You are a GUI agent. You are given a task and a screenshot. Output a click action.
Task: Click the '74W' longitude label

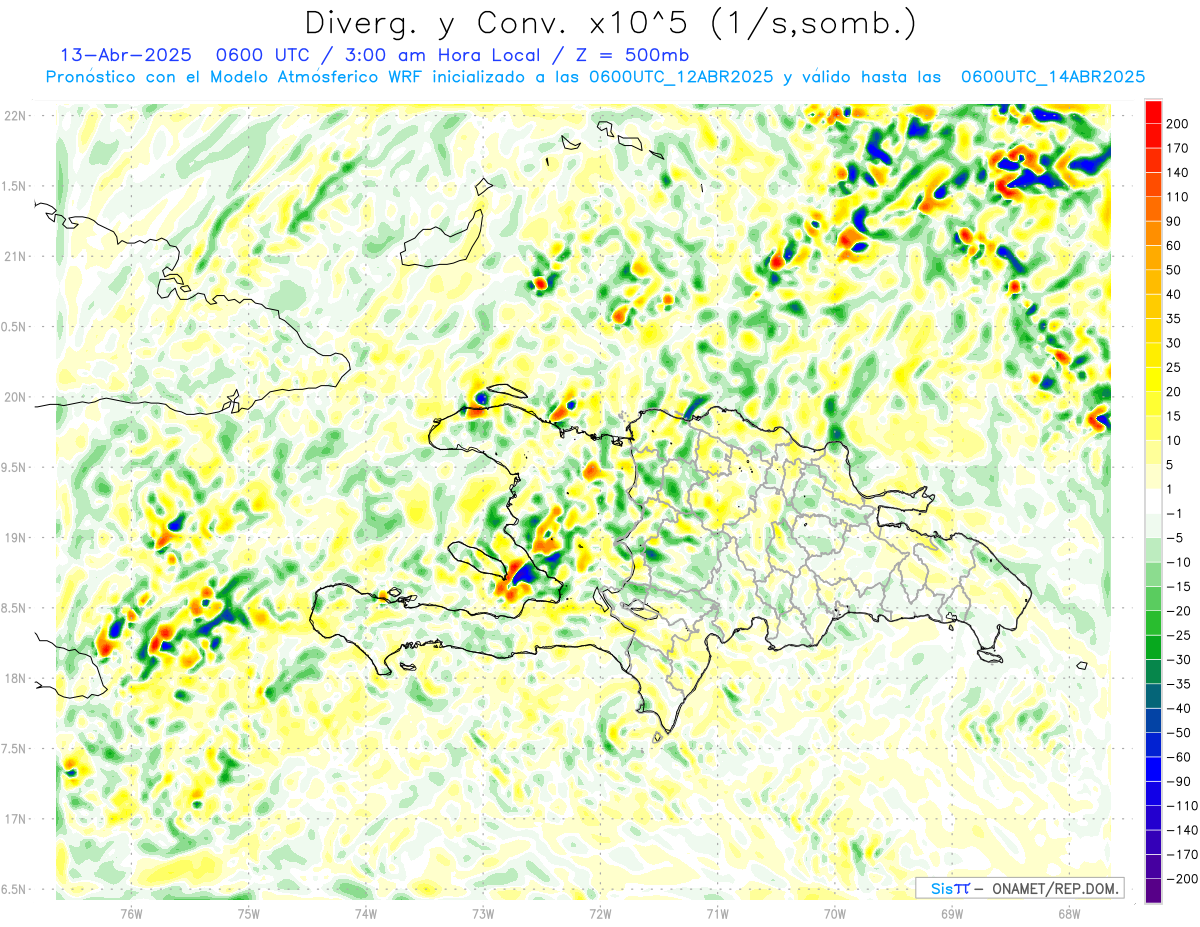coord(365,913)
